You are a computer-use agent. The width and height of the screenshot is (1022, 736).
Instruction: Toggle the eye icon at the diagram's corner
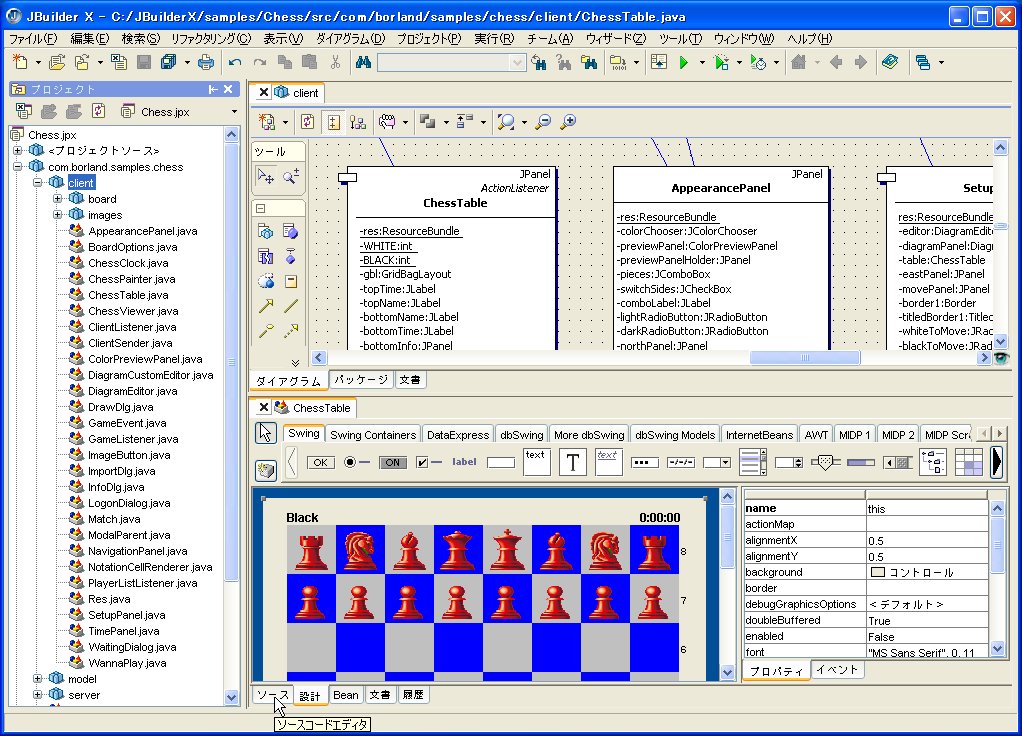tap(1001, 358)
